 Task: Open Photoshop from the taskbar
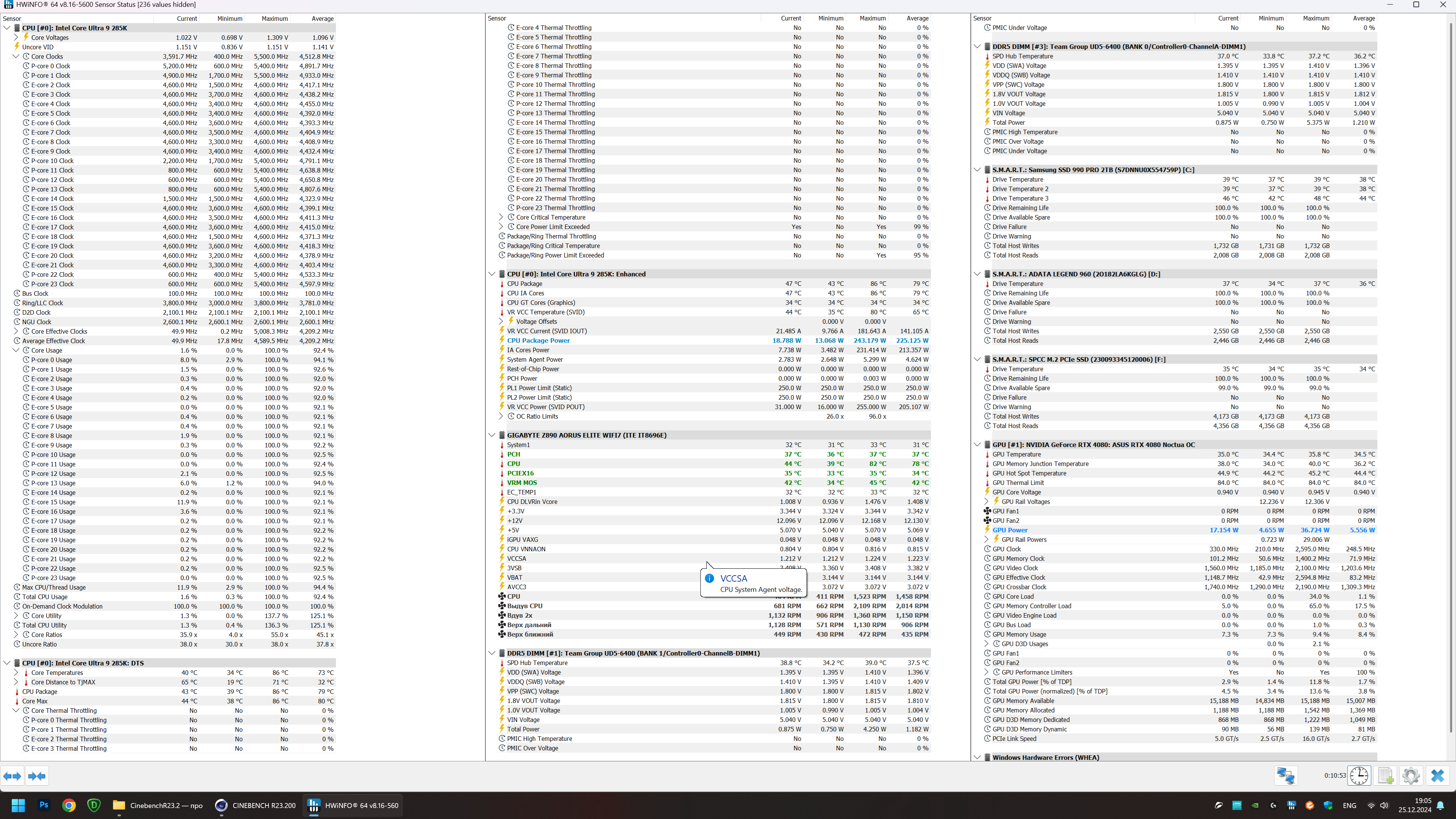click(44, 805)
